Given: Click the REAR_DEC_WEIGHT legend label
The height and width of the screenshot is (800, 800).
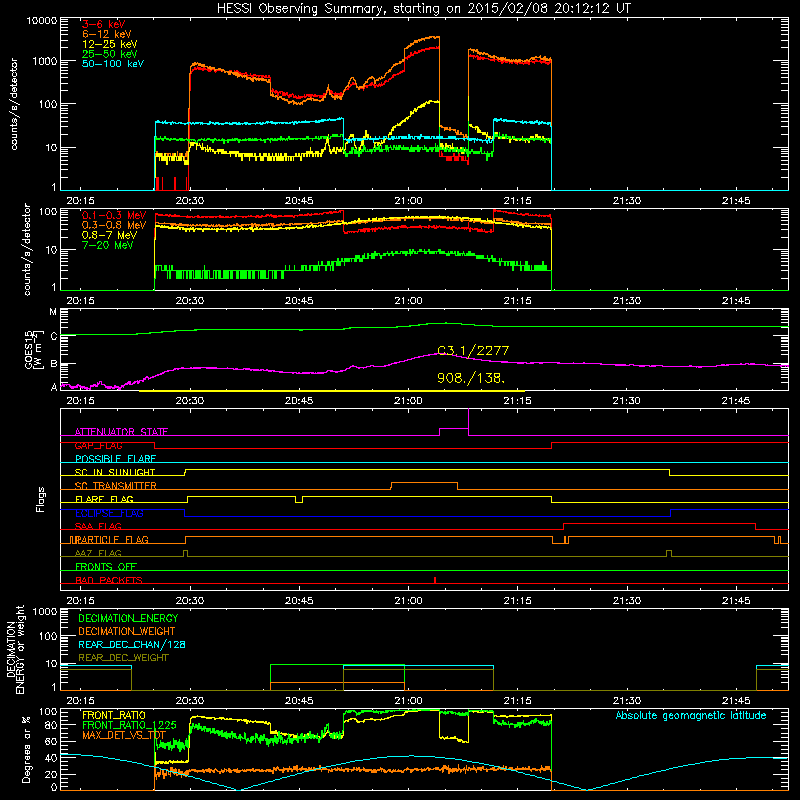Looking at the screenshot, I should tap(123, 658).
